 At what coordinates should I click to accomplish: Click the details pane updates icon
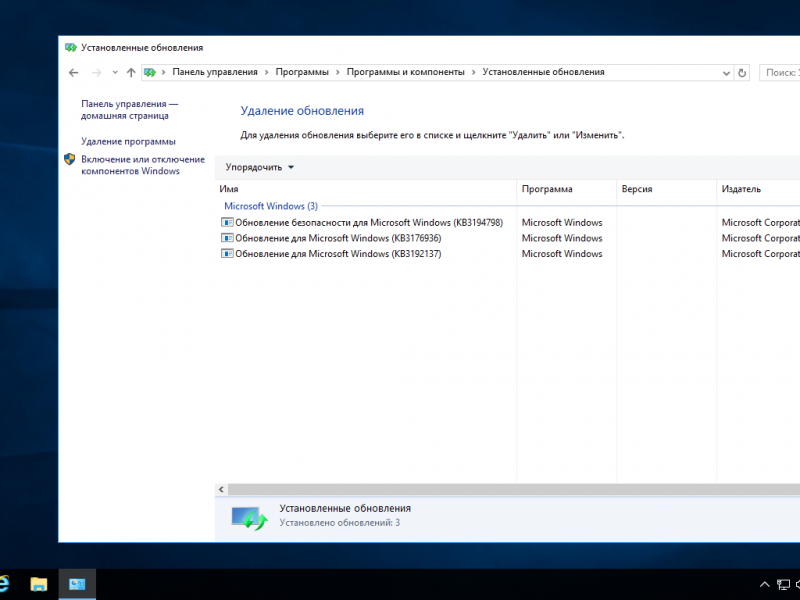[249, 517]
